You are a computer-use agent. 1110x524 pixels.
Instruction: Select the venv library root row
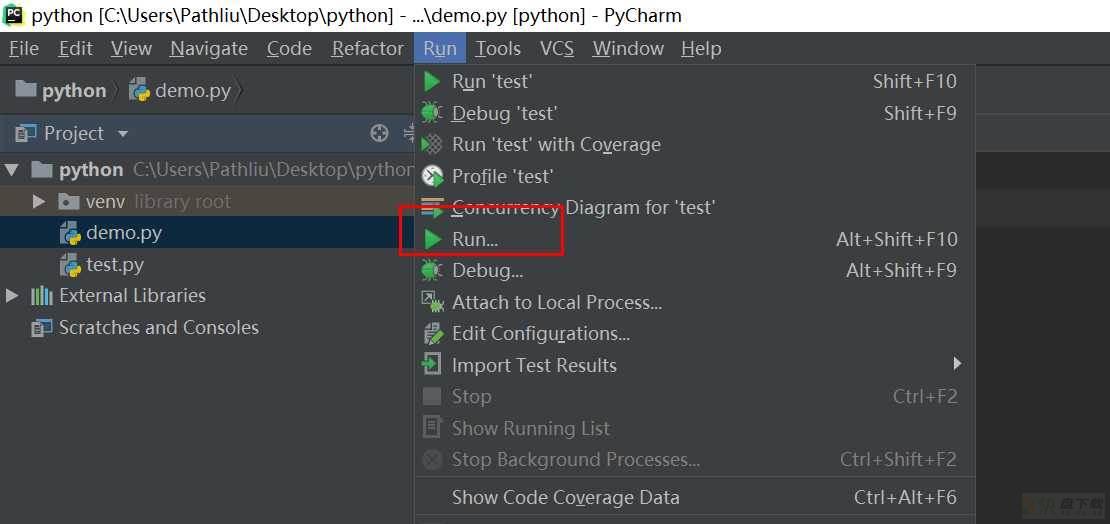point(207,202)
